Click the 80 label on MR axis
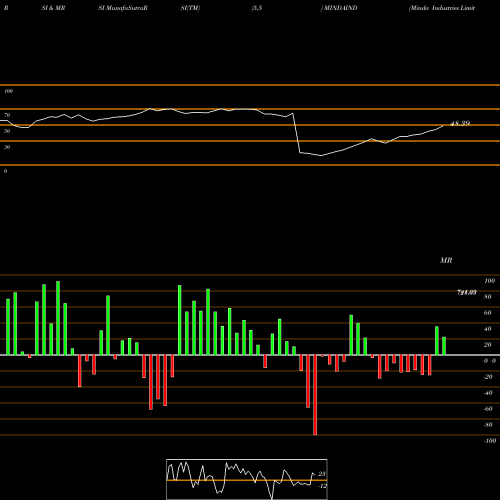This screenshot has height=500, width=500. pyautogui.click(x=488, y=297)
